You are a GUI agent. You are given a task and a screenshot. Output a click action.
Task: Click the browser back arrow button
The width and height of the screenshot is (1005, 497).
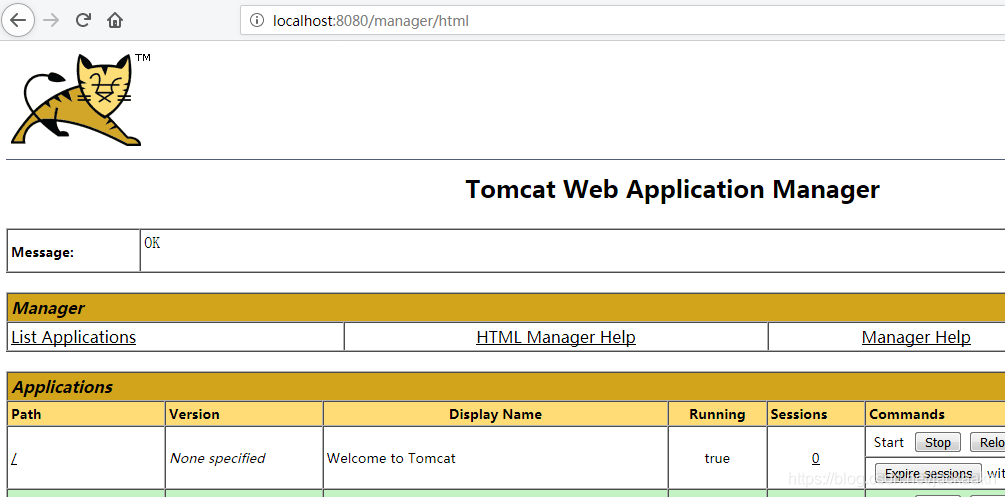point(18,21)
